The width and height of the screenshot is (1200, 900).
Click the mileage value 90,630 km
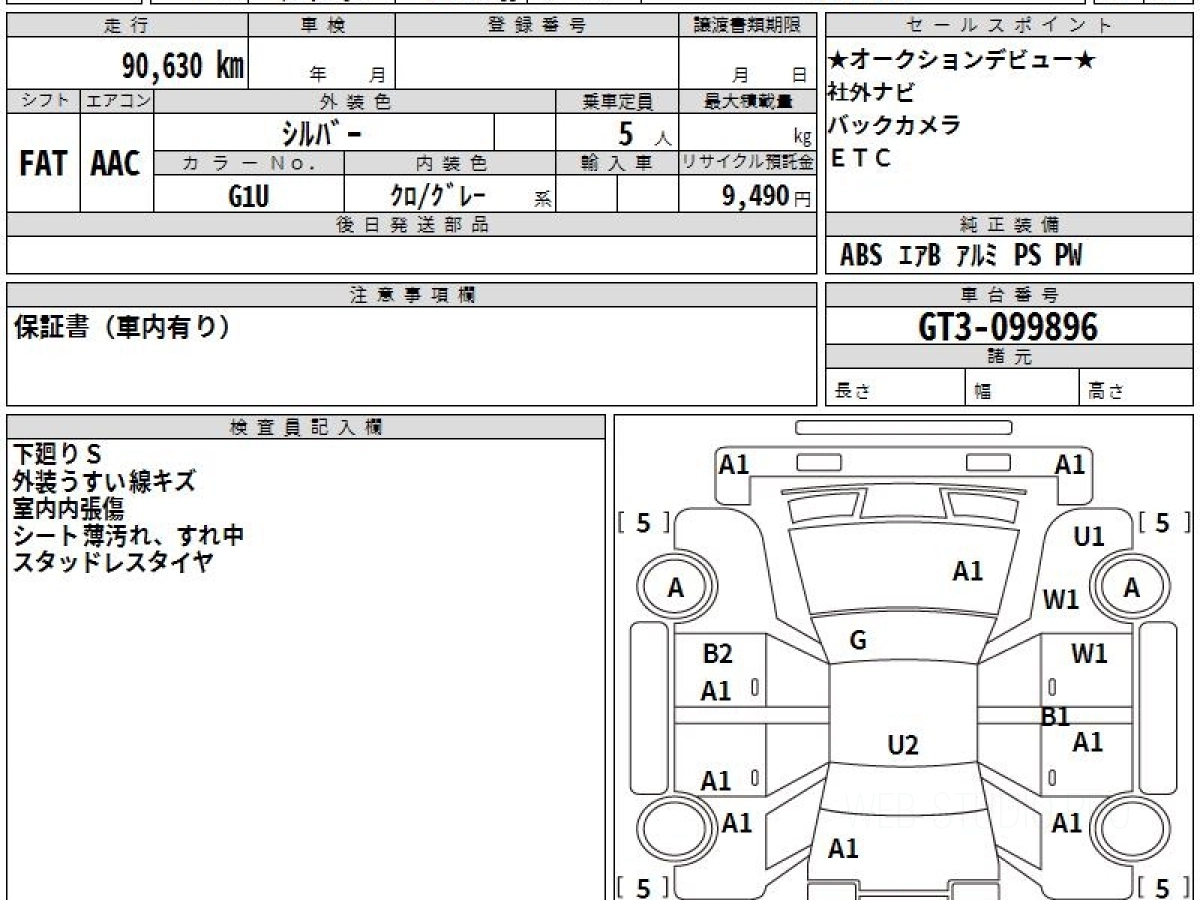183,66
